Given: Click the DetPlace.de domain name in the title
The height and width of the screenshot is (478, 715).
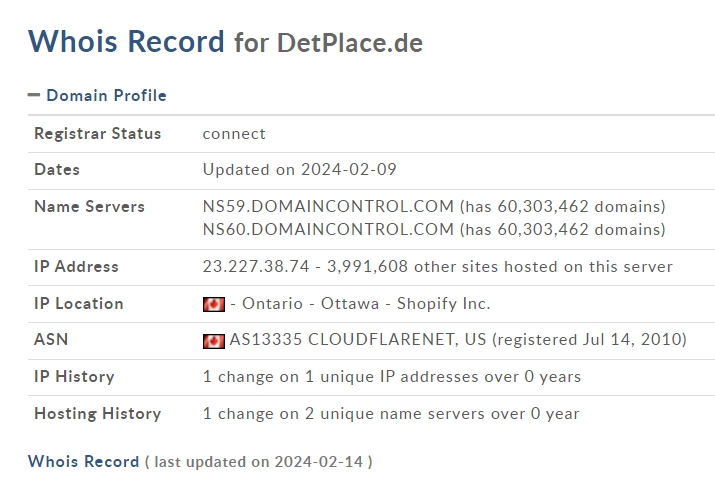Looking at the screenshot, I should pos(350,43).
